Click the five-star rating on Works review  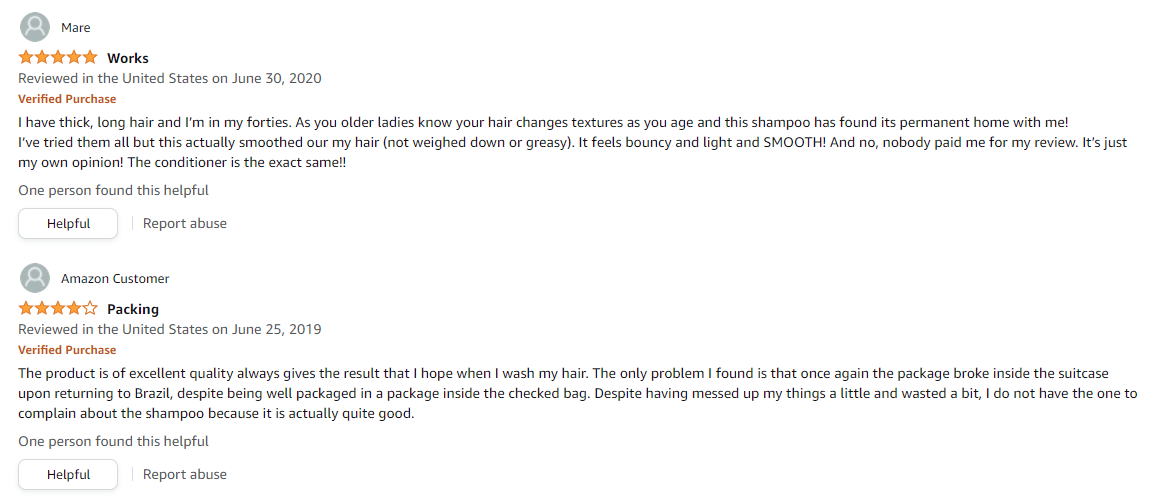pos(58,57)
